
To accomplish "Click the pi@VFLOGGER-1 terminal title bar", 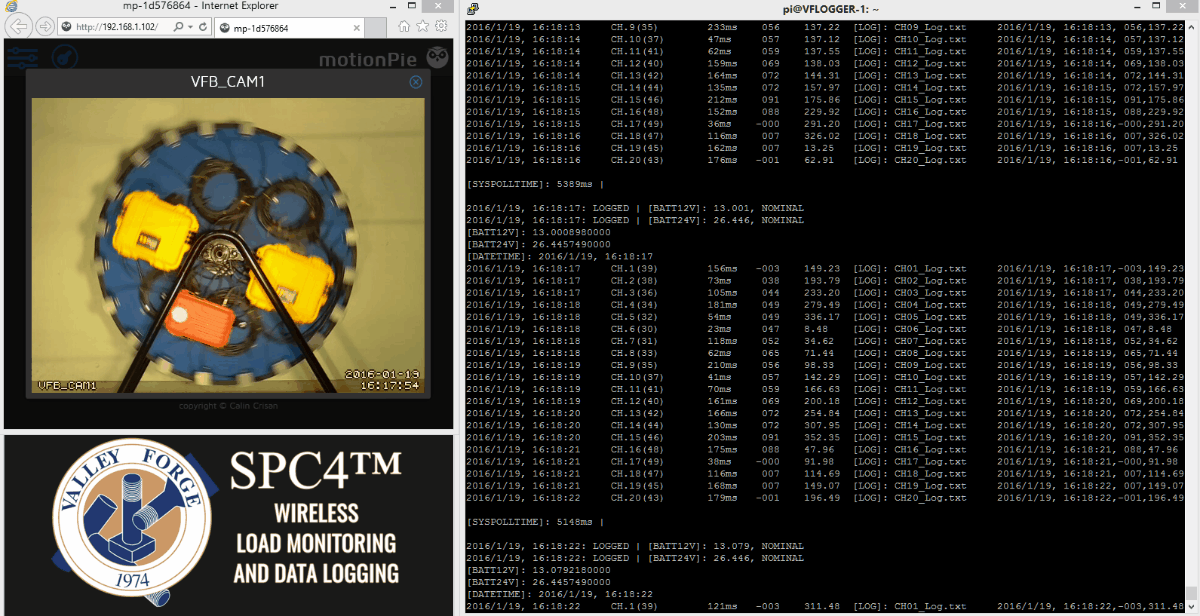I will (830, 8).
